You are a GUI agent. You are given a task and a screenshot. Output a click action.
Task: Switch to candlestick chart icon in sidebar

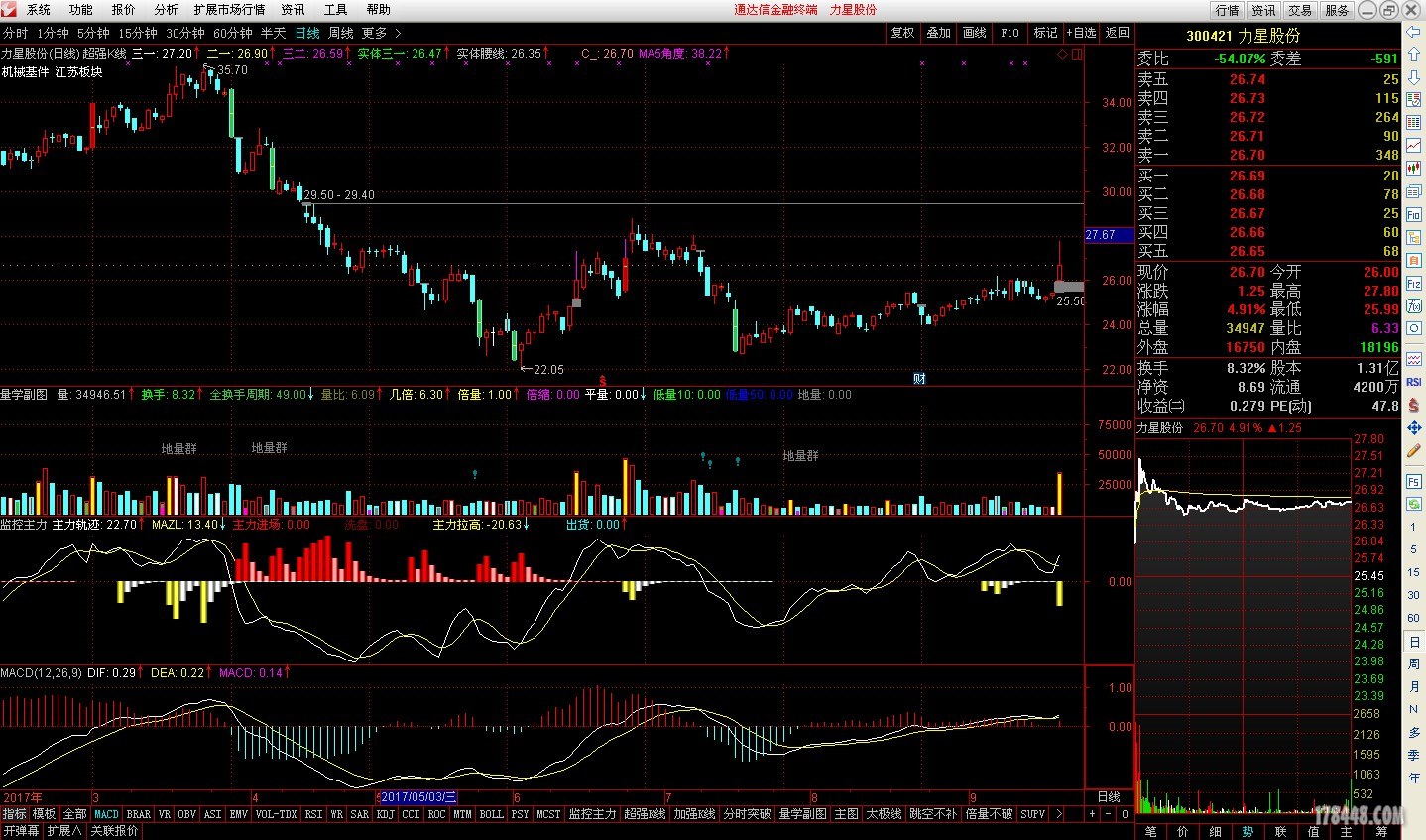1414,169
